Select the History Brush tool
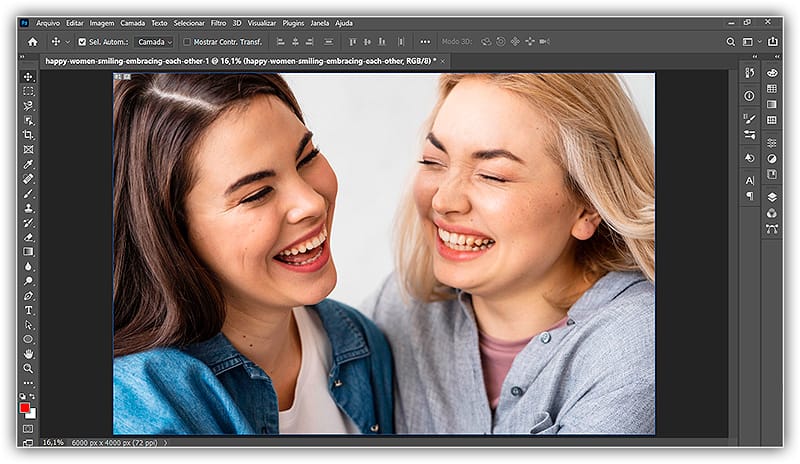 coord(28,223)
